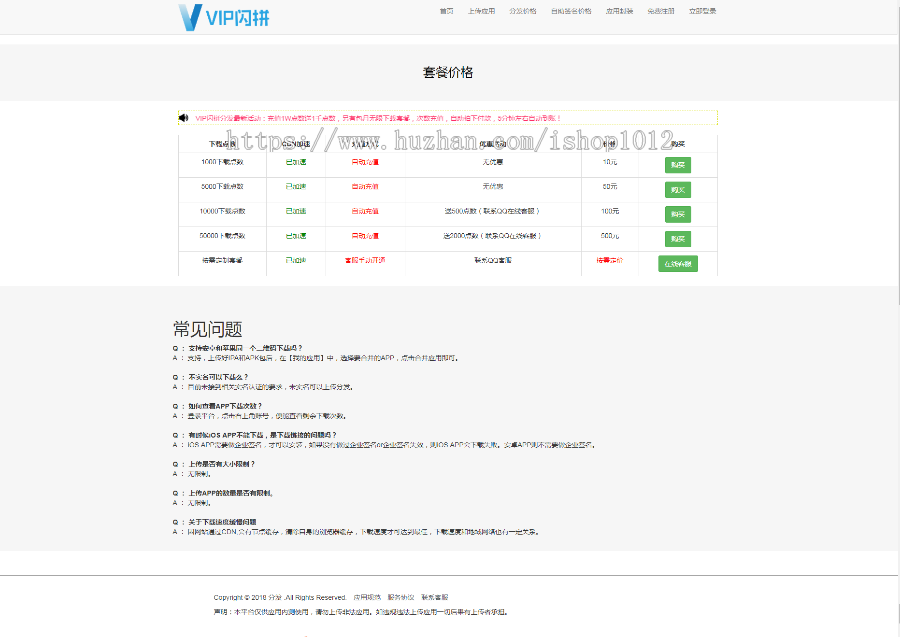Click buy button for 5000 download points
Viewport: 900px width, 637px height.
[678, 190]
